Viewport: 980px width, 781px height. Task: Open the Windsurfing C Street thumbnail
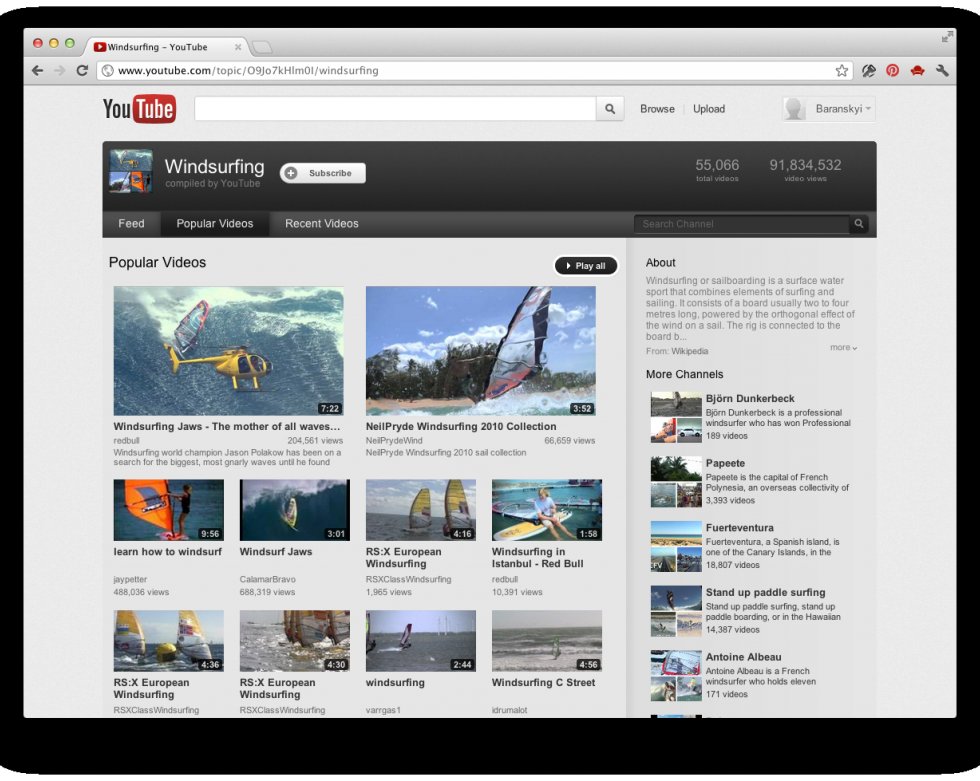pyautogui.click(x=547, y=641)
